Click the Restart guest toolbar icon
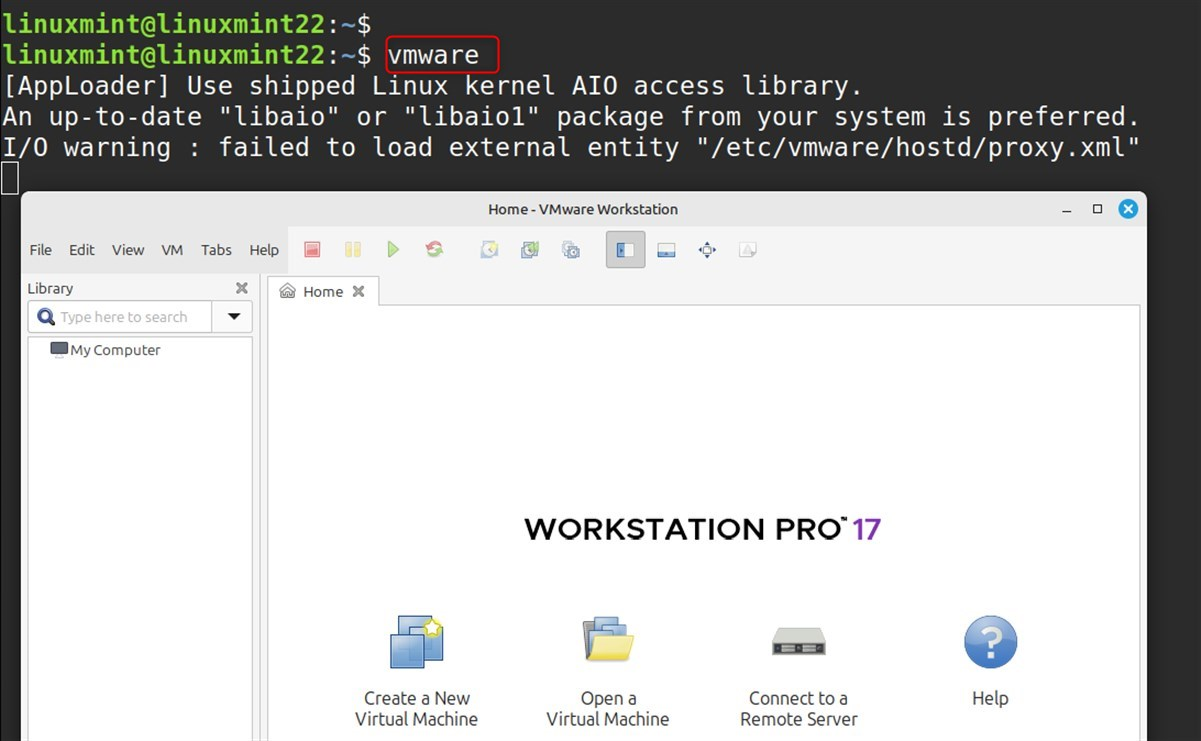Screen dimensions: 1201x741 pyautogui.click(x=434, y=250)
